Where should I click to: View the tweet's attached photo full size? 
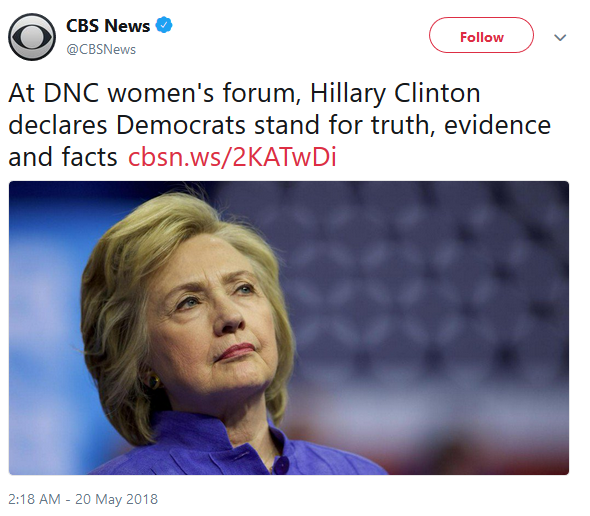(x=289, y=328)
